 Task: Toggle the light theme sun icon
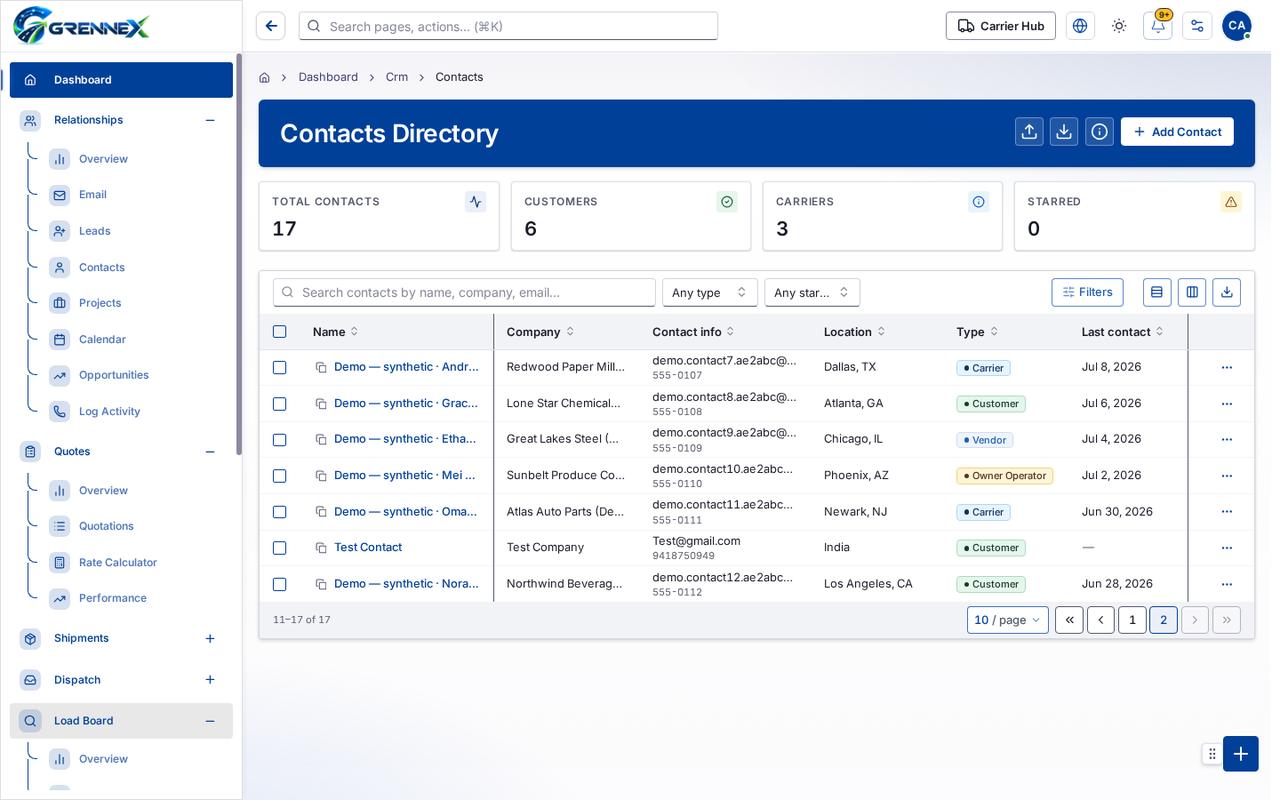pos(1118,26)
